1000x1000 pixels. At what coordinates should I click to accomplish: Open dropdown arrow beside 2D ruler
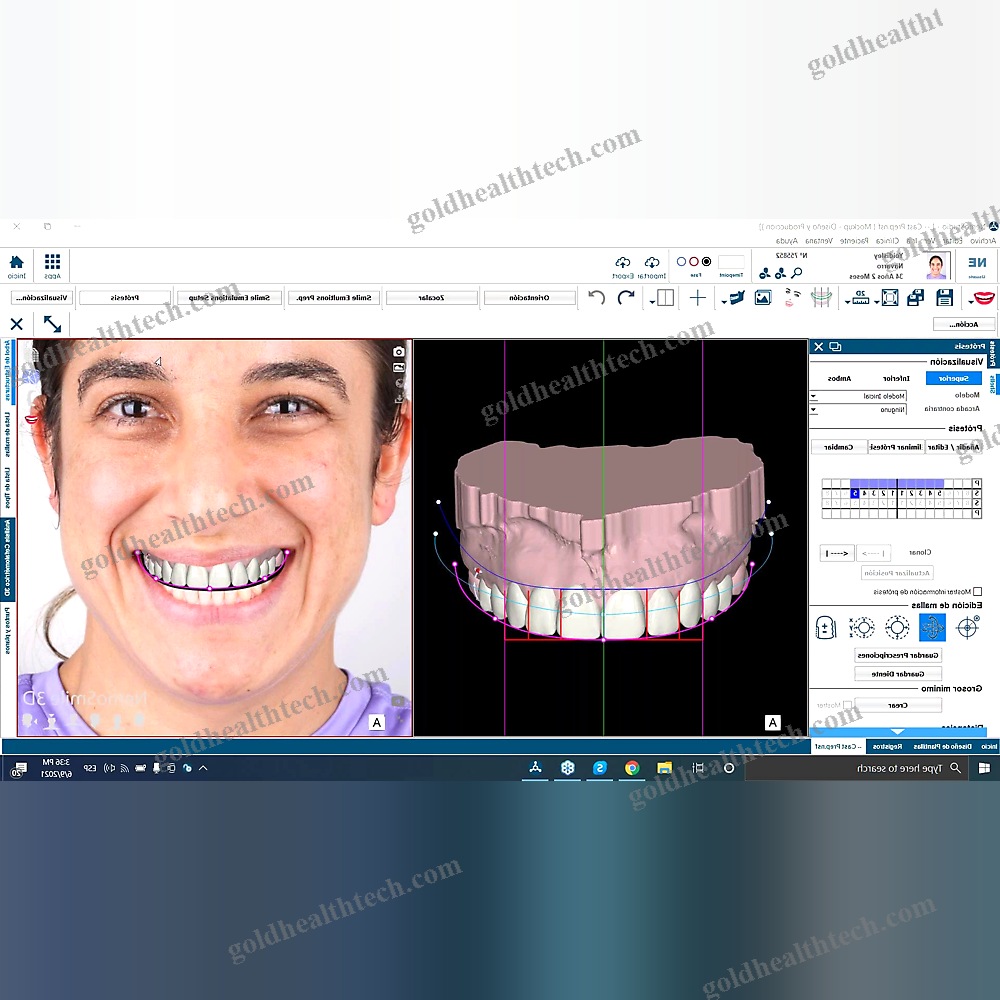tap(848, 302)
